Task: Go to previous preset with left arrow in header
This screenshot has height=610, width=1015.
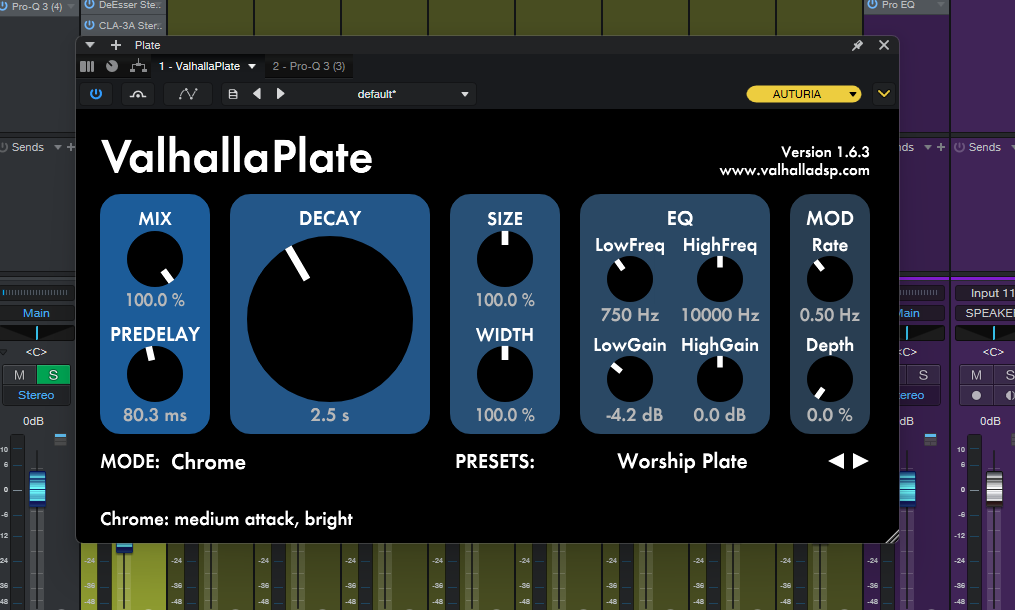Action: (257, 94)
